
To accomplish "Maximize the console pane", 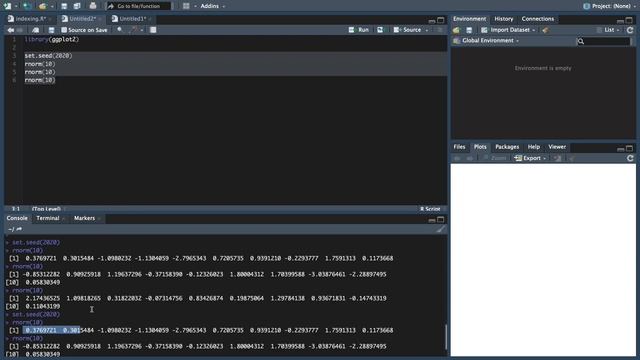I will (x=441, y=220).
